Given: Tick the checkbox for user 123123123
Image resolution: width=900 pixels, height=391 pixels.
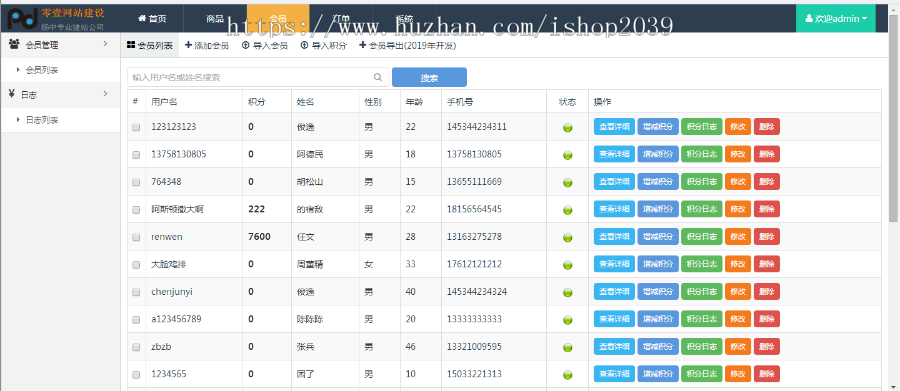Looking at the screenshot, I should click(x=136, y=127).
